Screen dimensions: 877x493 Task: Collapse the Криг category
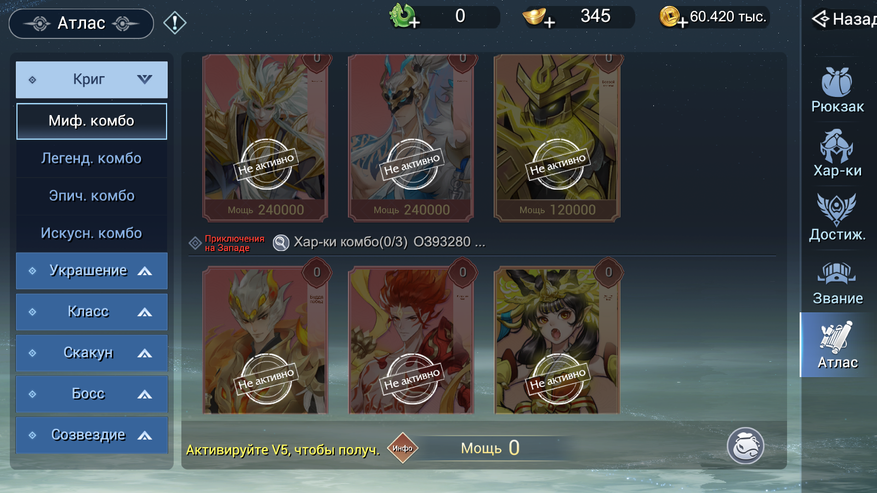click(92, 79)
